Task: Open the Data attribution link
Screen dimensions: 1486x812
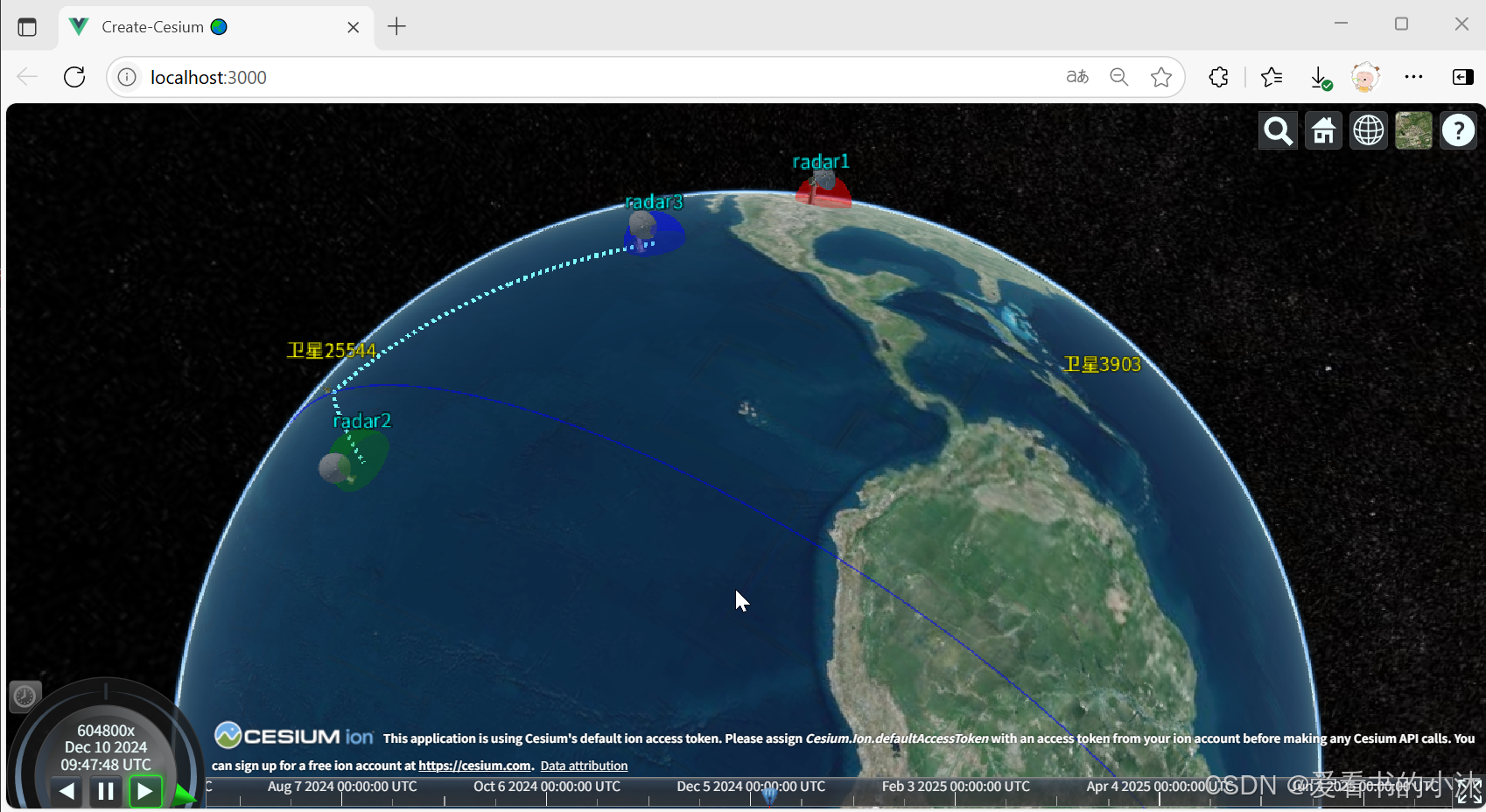Action: [584, 766]
